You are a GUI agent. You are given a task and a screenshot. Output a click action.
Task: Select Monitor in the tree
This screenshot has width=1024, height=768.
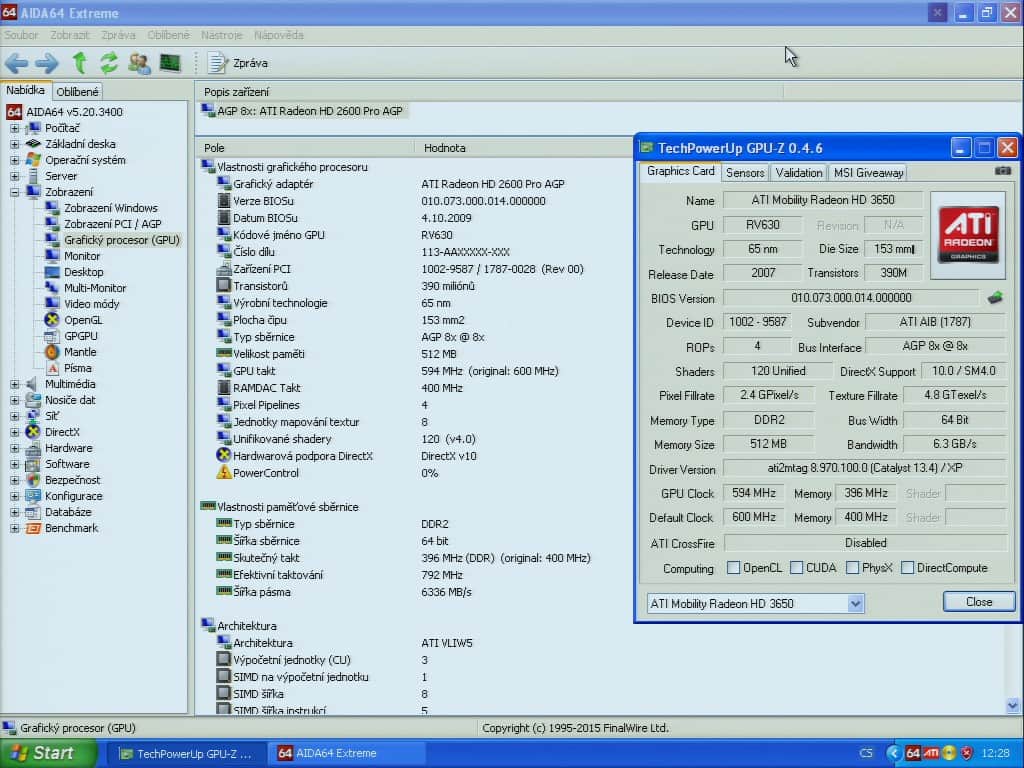tap(82, 256)
